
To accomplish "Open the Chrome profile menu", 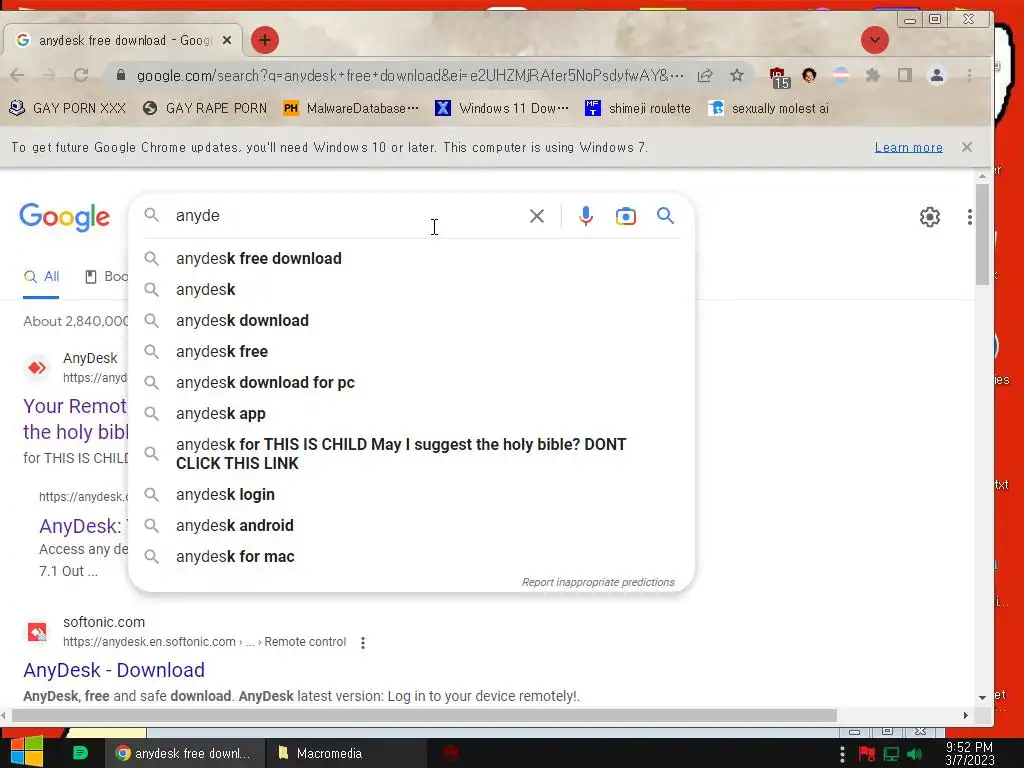I will coord(936,75).
